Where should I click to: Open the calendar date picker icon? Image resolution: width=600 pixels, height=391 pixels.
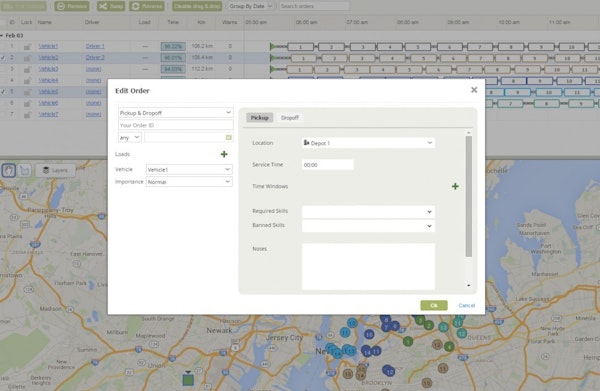point(228,137)
